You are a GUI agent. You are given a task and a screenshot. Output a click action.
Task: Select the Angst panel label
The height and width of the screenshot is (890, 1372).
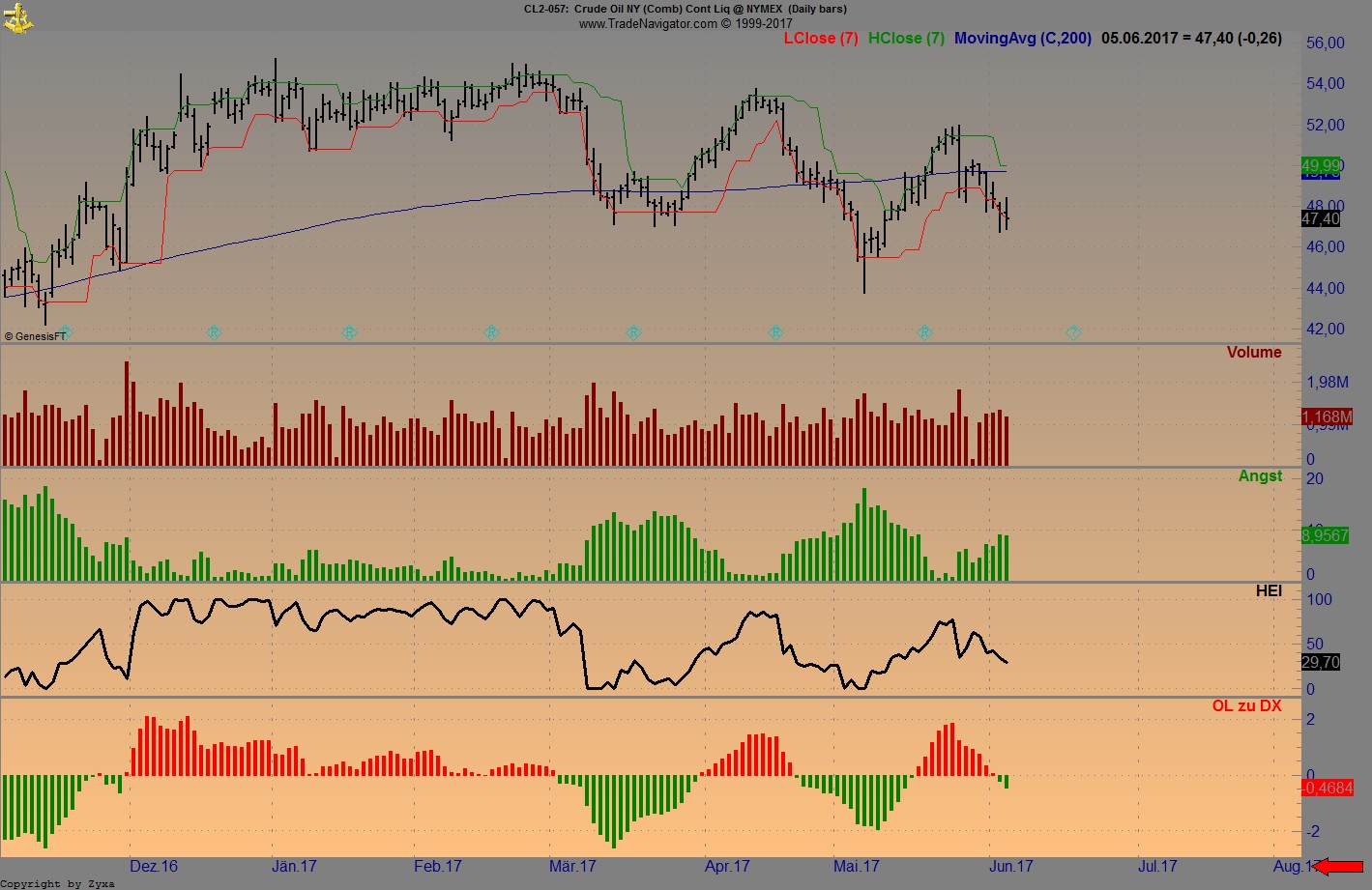pyautogui.click(x=1262, y=475)
